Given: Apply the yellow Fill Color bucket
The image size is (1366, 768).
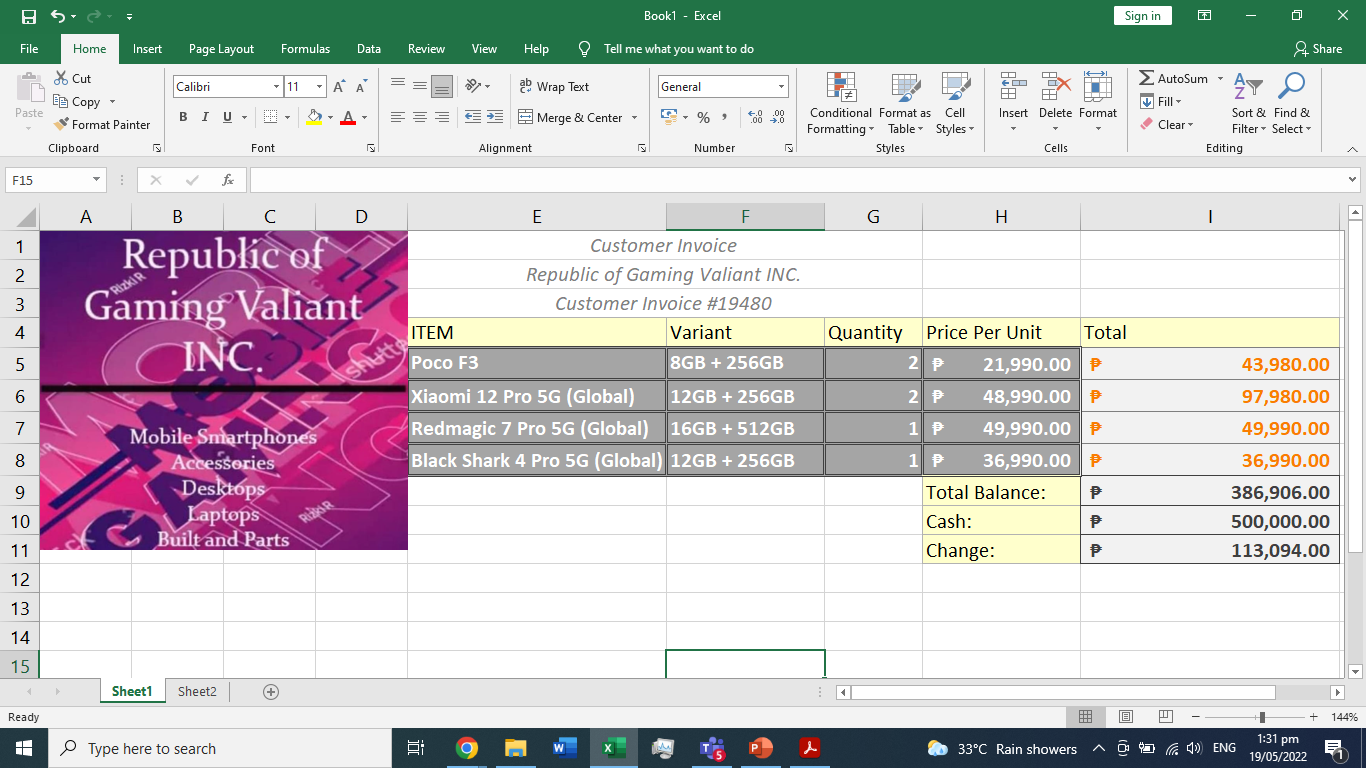Looking at the screenshot, I should pos(314,117).
